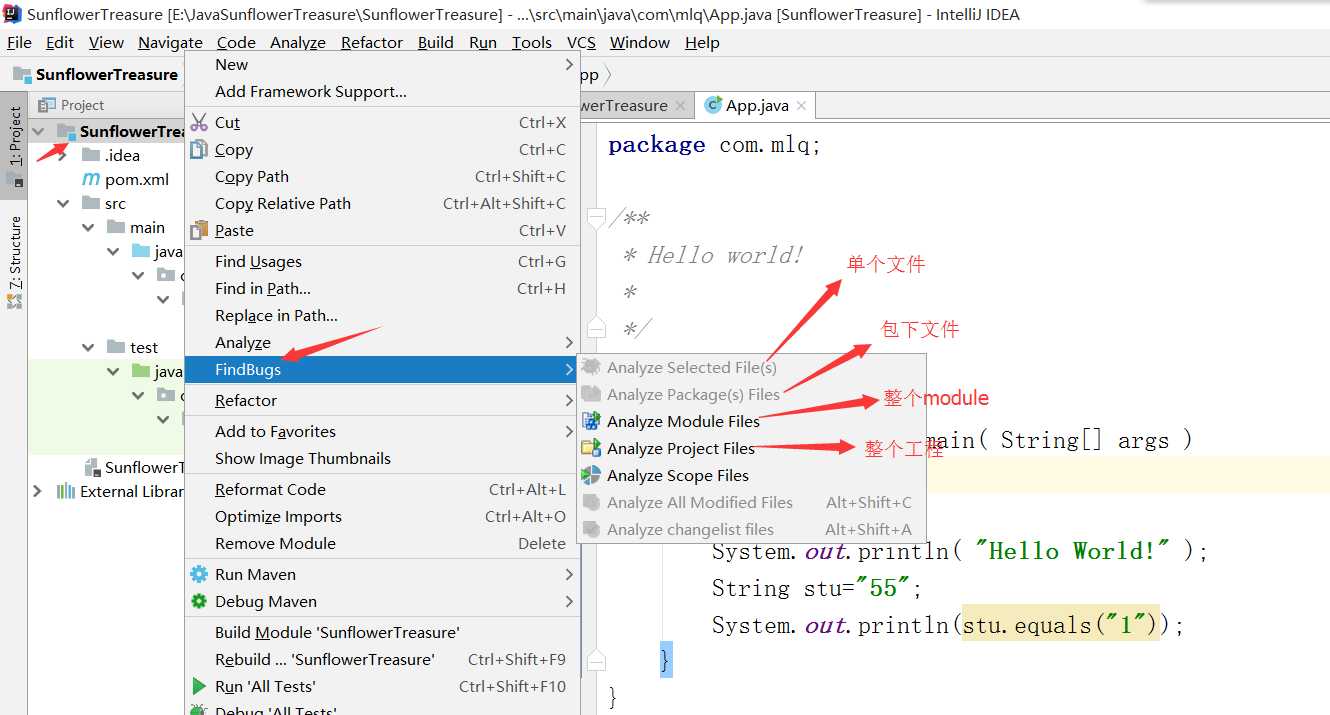Click the Project panel view icon
This screenshot has width=1330, height=715.
(x=47, y=105)
